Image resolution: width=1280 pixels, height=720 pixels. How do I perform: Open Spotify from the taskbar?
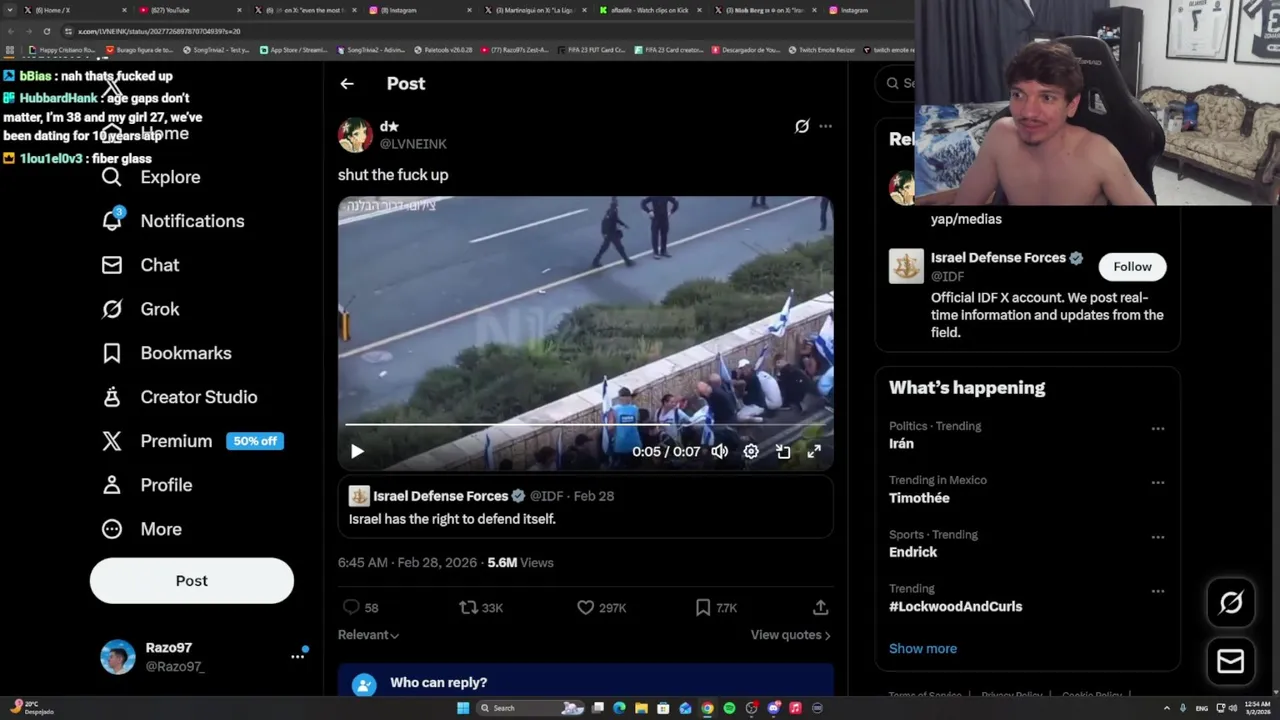pyautogui.click(x=729, y=708)
